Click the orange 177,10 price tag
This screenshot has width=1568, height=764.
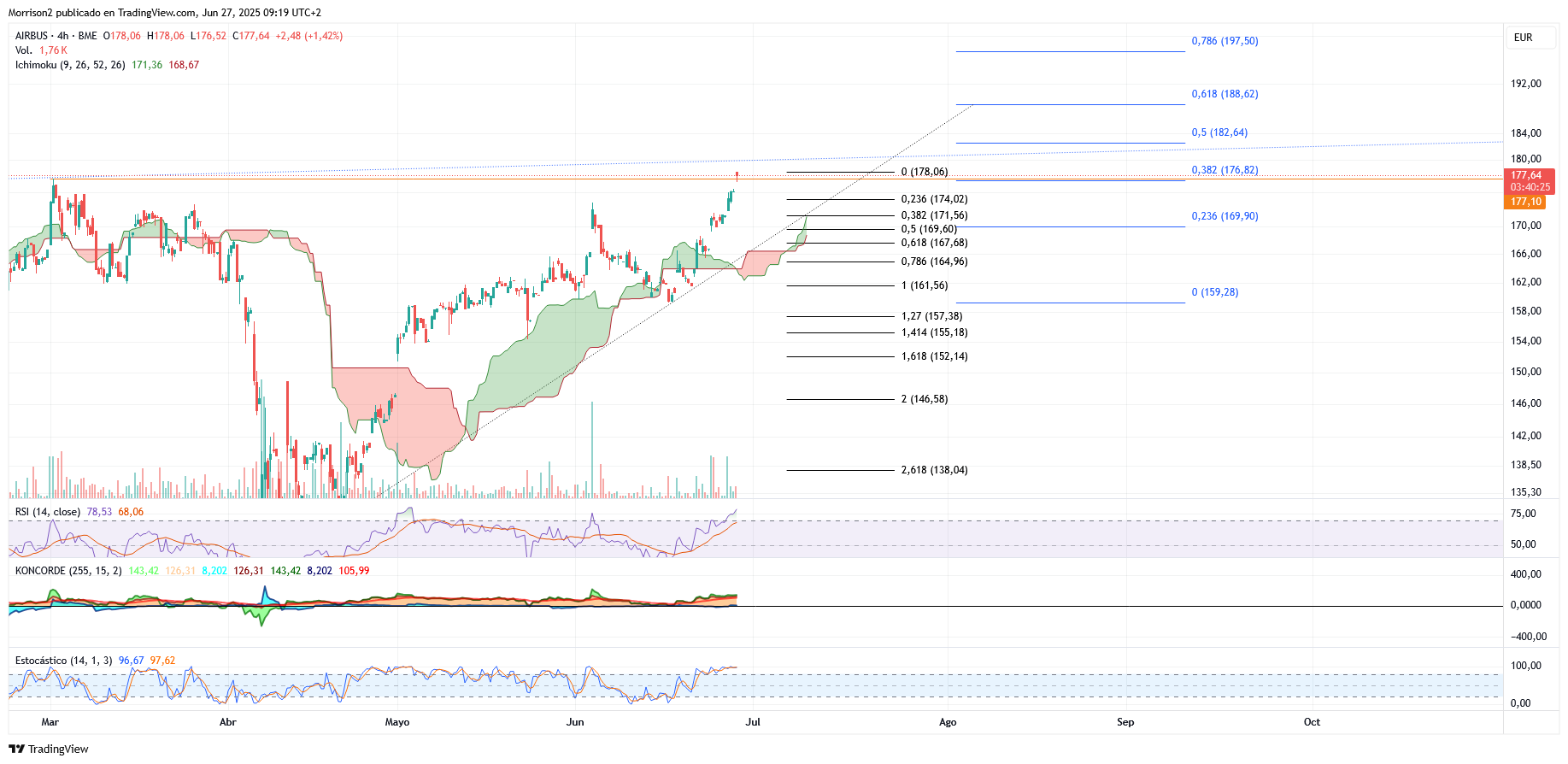(x=1525, y=202)
